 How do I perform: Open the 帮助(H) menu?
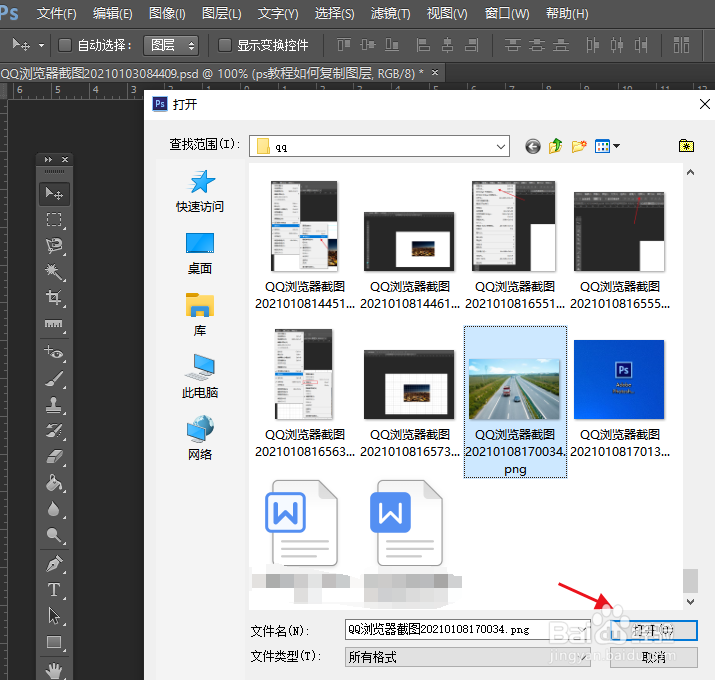(567, 14)
